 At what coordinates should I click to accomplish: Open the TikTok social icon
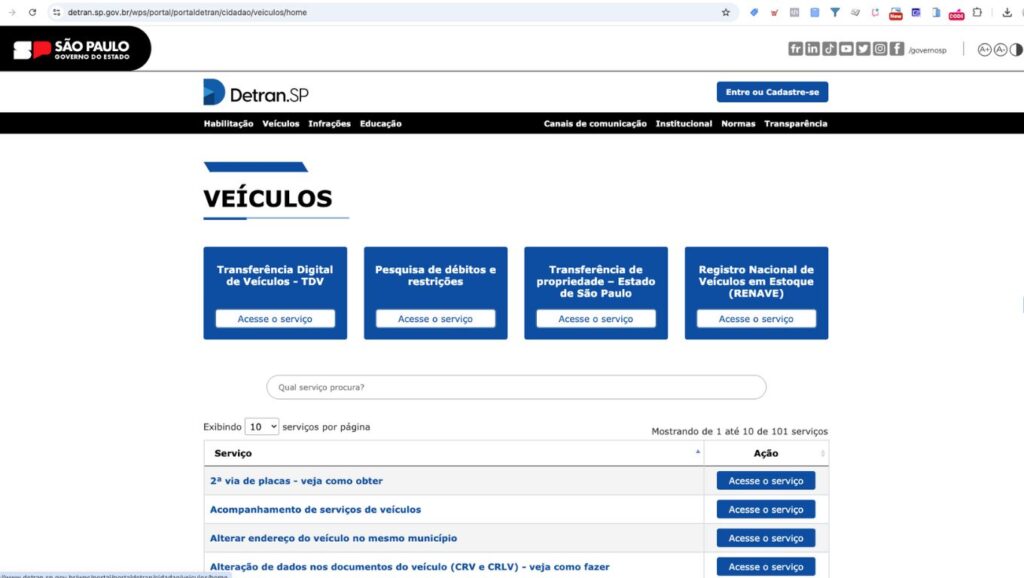click(x=829, y=49)
